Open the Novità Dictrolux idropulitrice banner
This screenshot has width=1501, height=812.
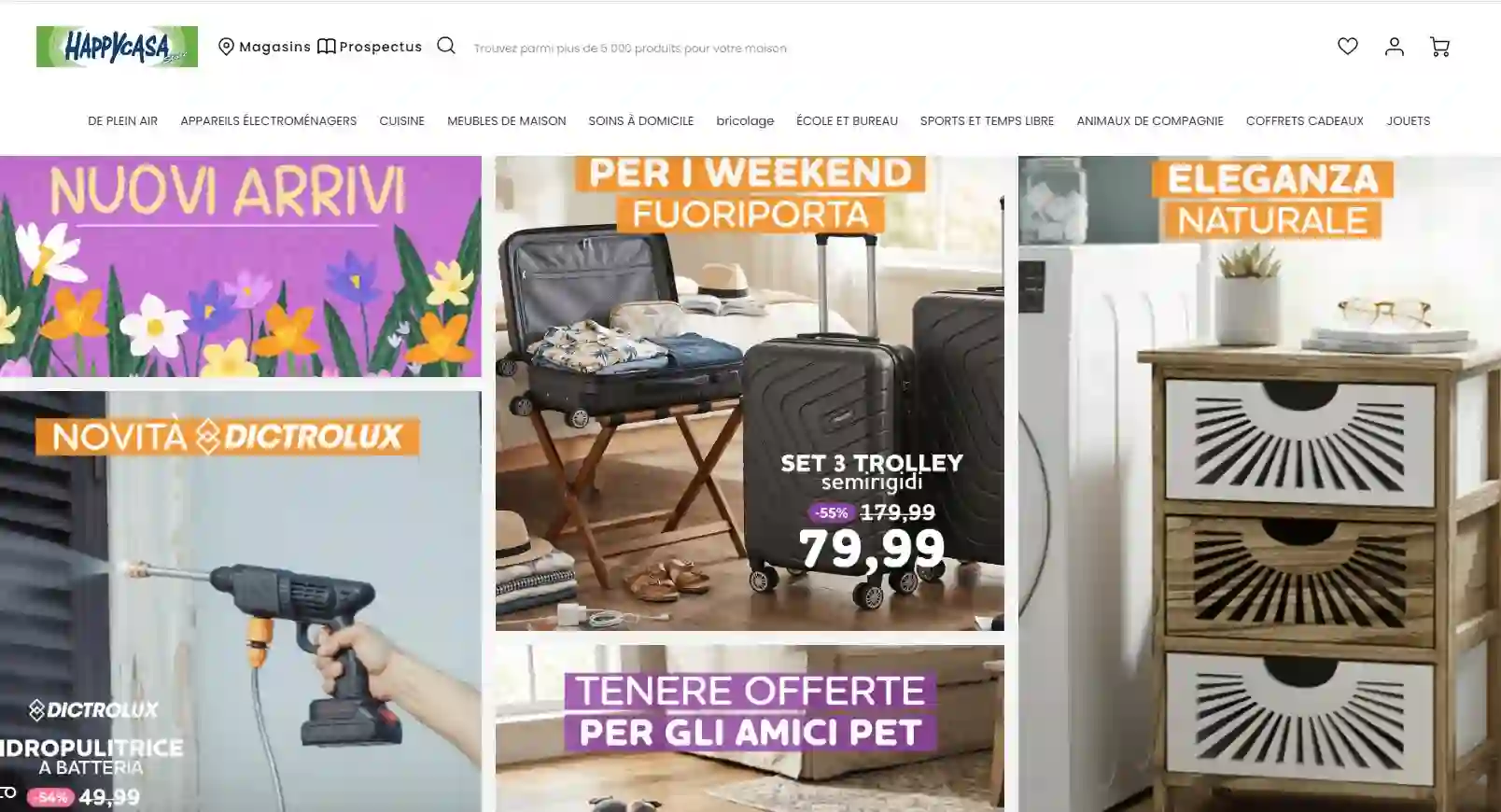[x=241, y=601]
